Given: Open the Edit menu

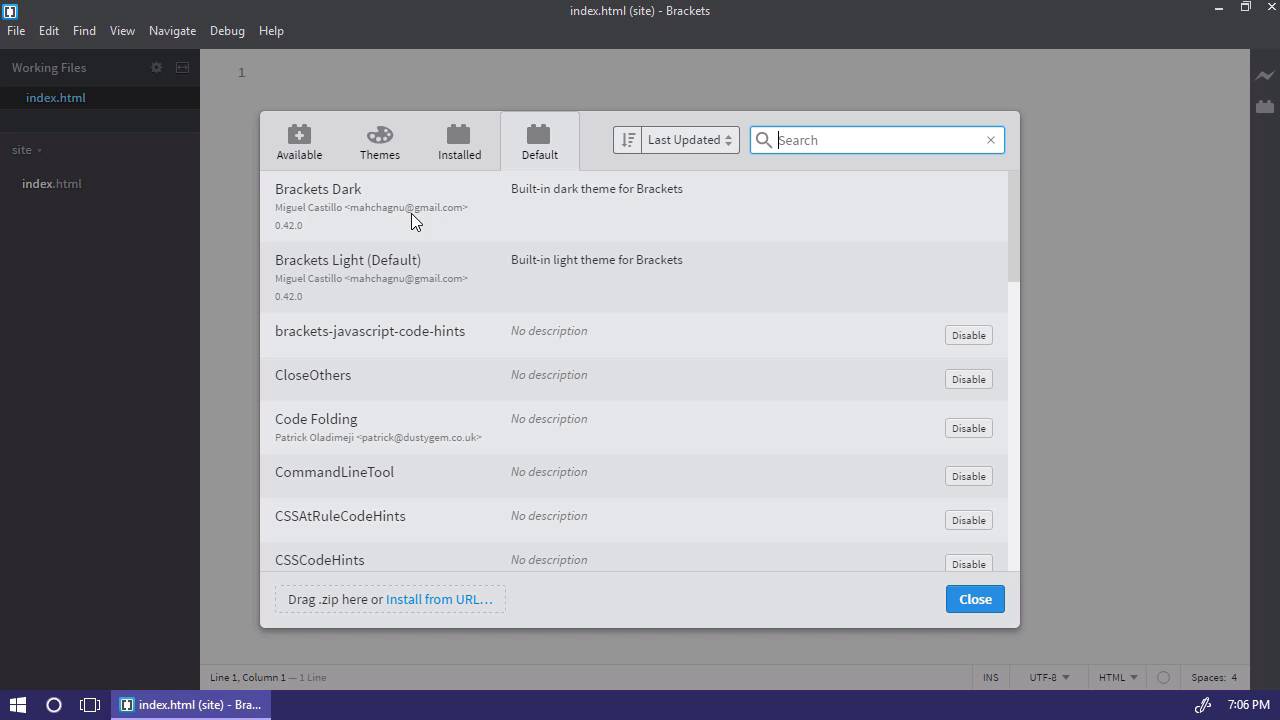Looking at the screenshot, I should [x=49, y=31].
